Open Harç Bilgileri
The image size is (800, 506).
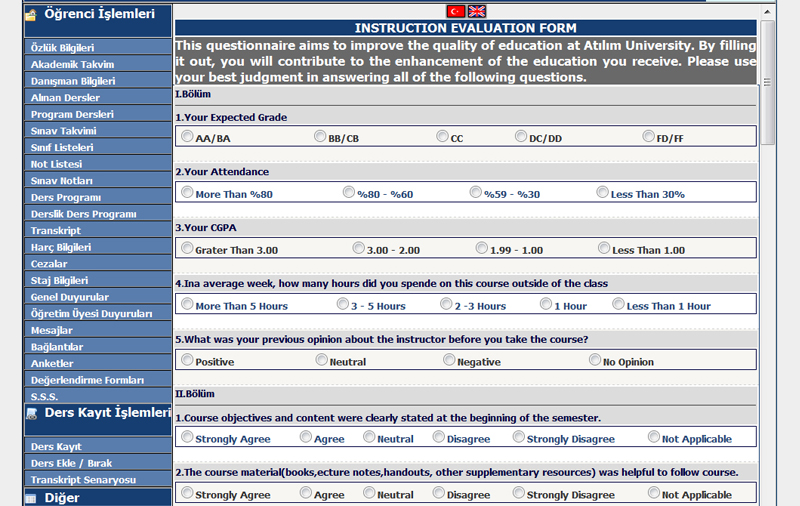(x=97, y=247)
